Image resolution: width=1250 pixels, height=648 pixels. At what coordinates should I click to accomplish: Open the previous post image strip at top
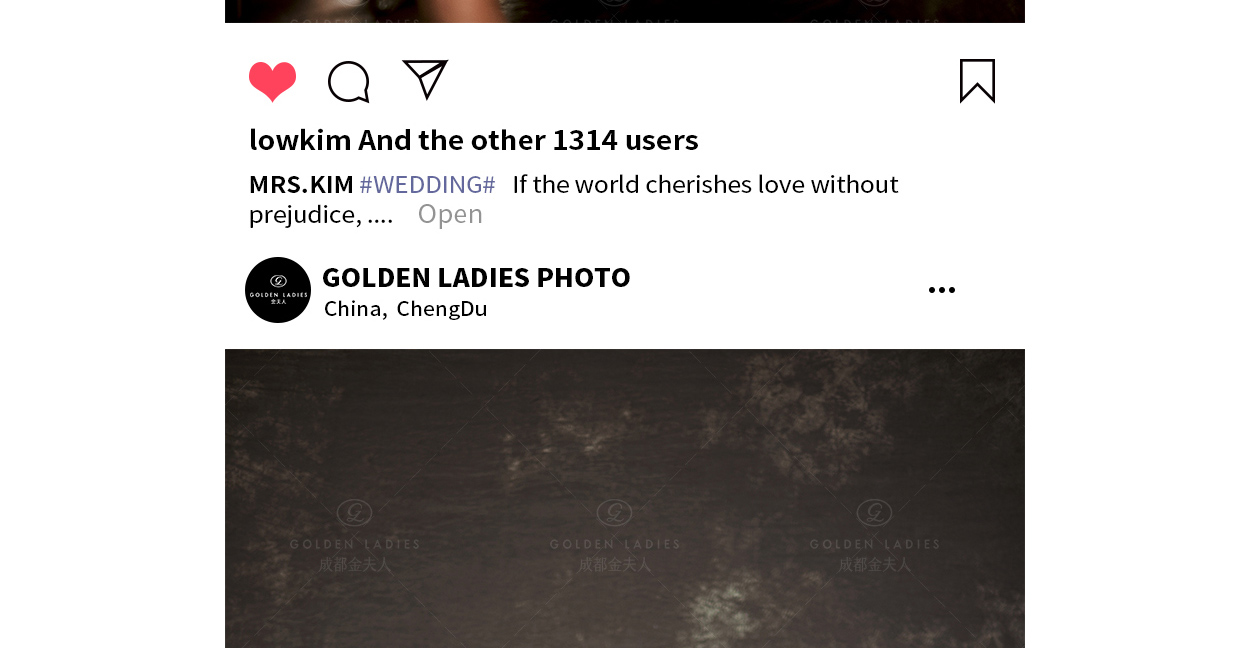tap(625, 11)
